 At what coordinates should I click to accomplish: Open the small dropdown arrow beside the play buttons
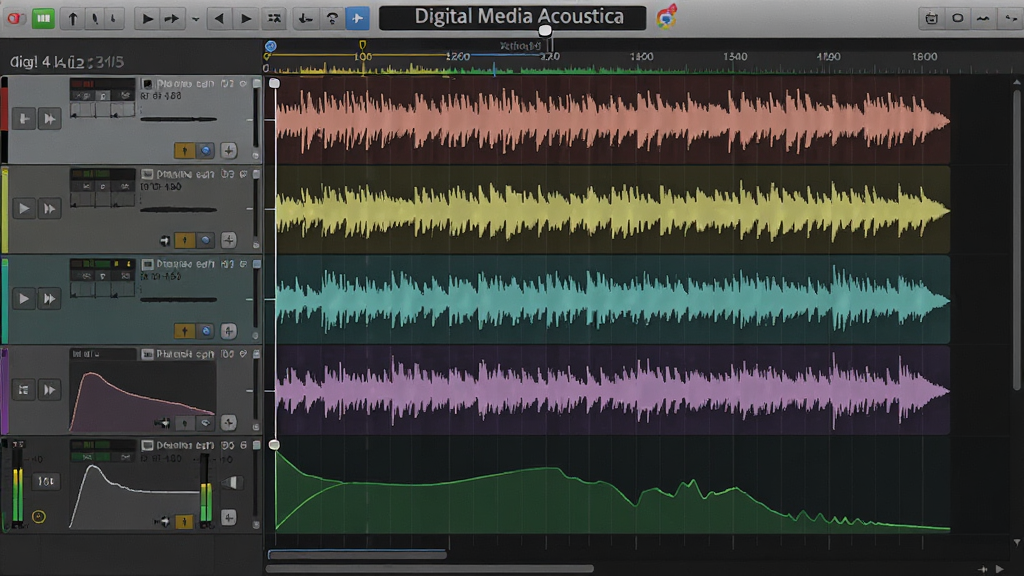coord(195,20)
